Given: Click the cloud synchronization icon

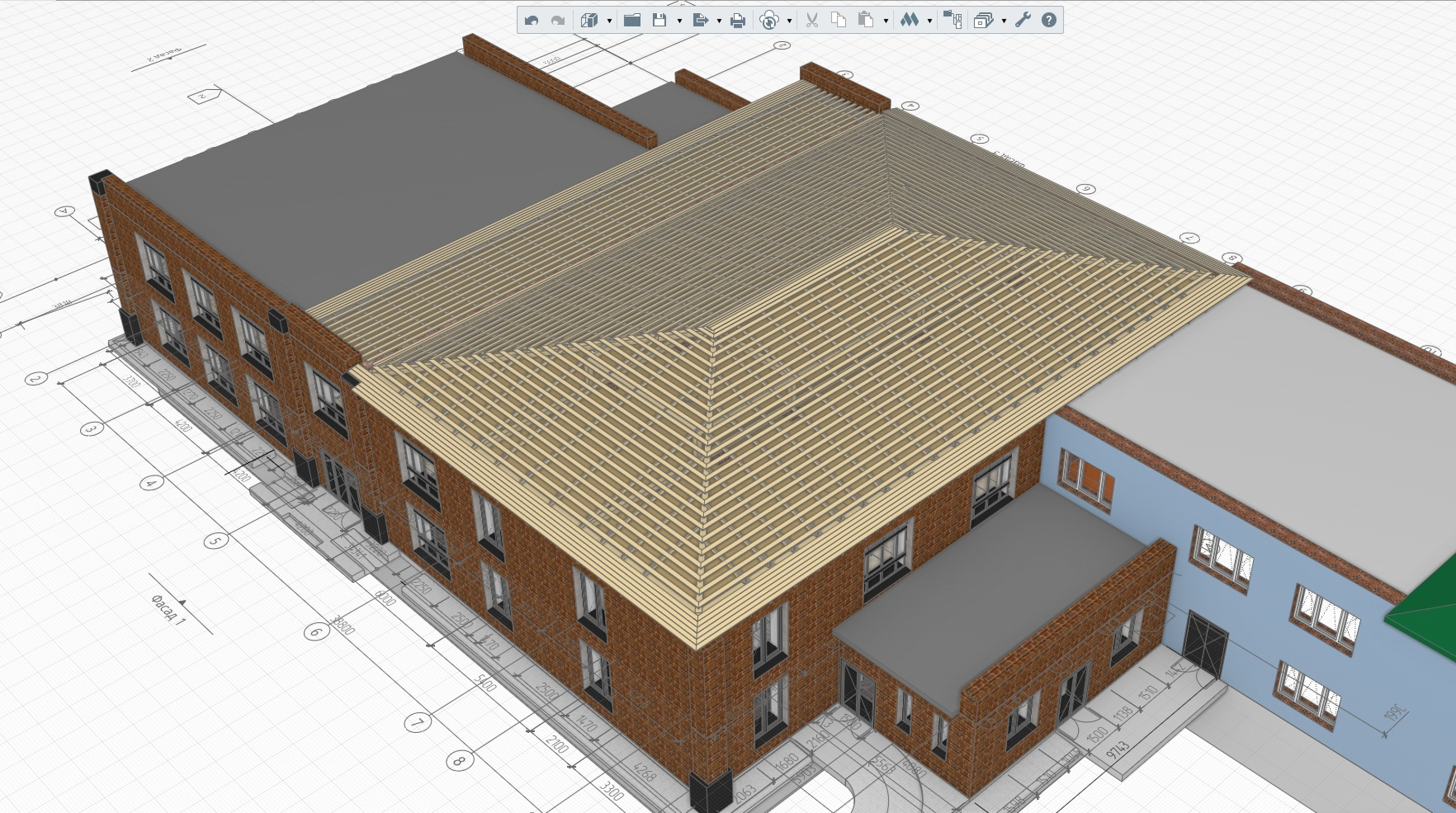Looking at the screenshot, I should click(769, 21).
